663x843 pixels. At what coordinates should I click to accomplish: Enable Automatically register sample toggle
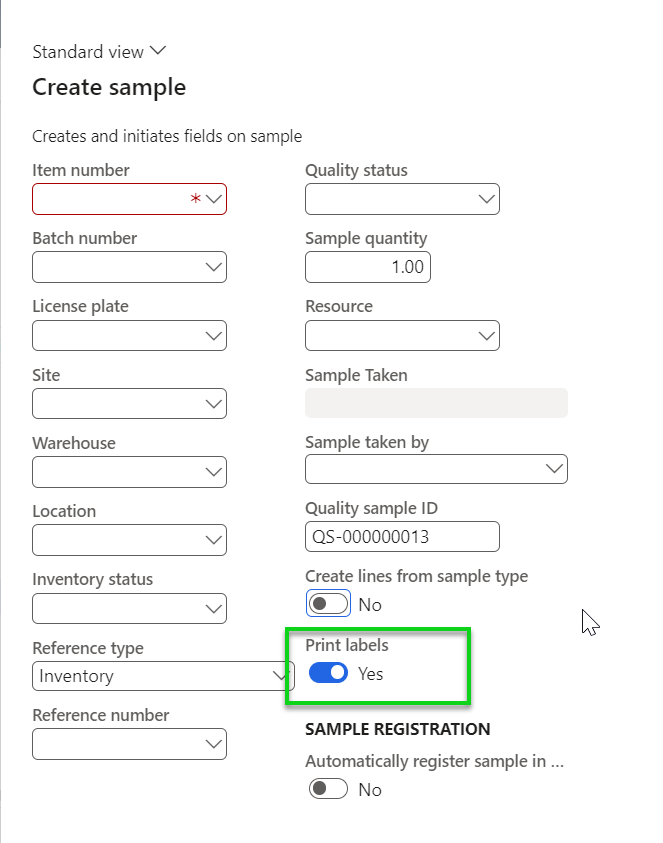(328, 789)
